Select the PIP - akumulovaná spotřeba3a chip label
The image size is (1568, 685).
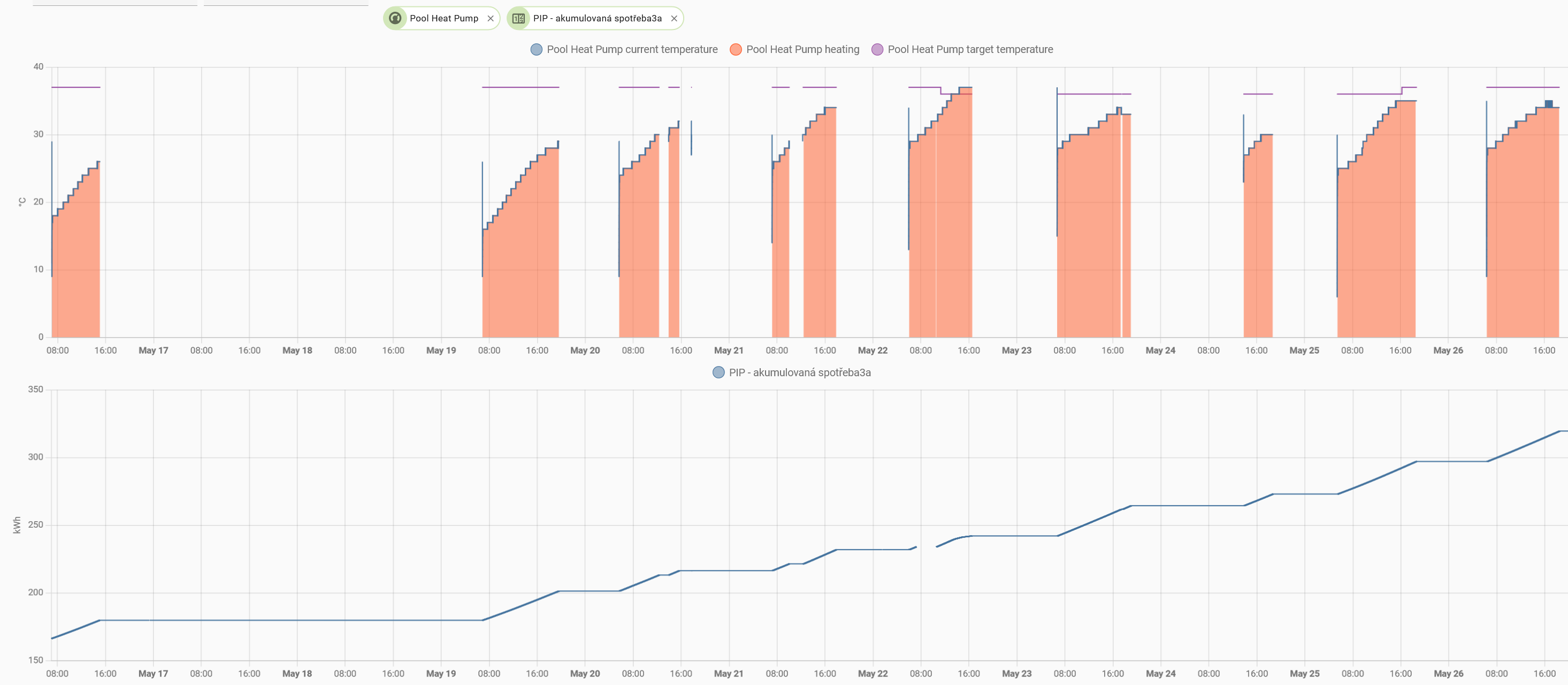pyautogui.click(x=597, y=18)
